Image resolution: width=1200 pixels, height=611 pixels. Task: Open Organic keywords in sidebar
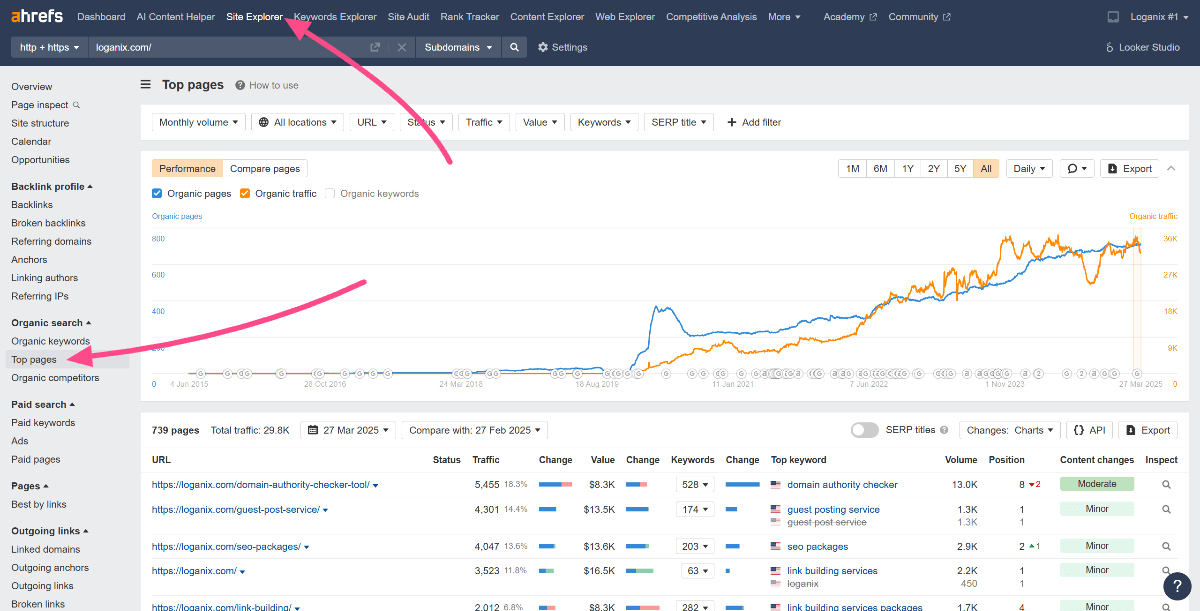50,342
